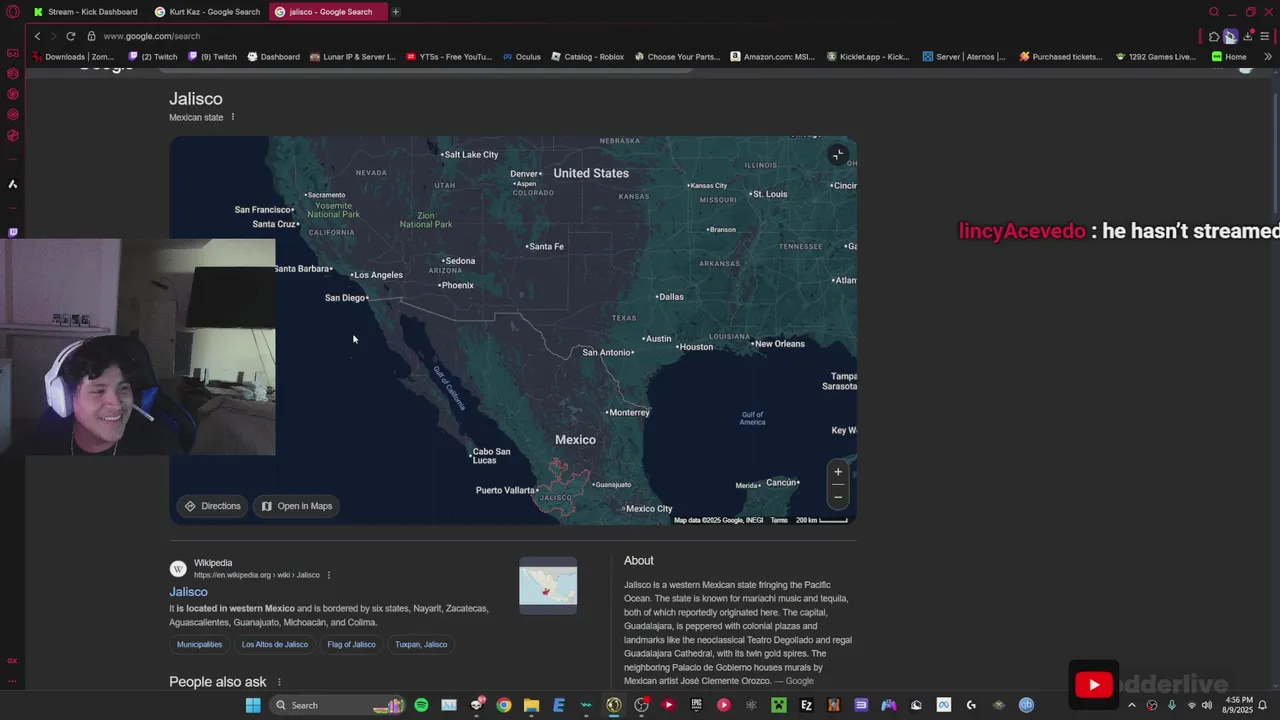Open the Easy Setup menu icon
The width and height of the screenshot is (1280, 720).
coord(1264,37)
